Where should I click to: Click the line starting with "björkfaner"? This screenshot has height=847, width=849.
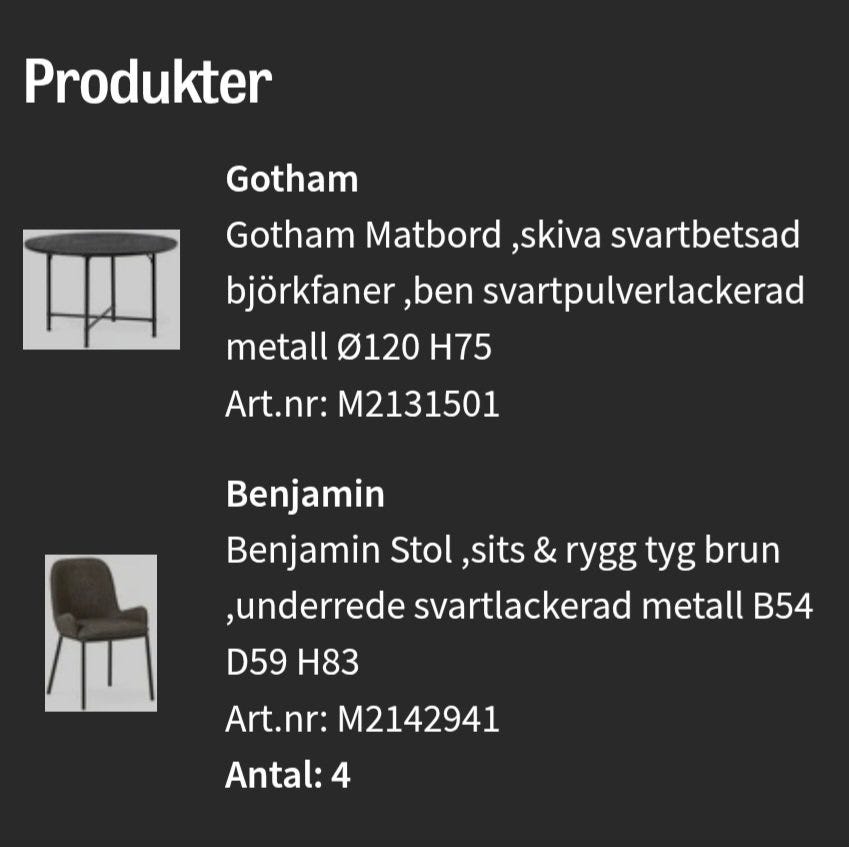[515, 292]
